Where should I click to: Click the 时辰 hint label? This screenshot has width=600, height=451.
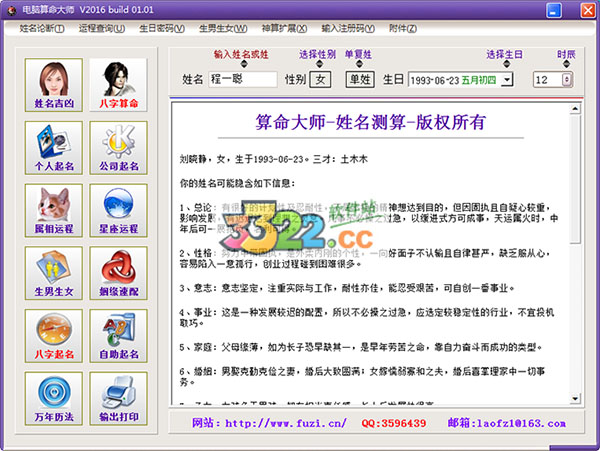click(566, 54)
